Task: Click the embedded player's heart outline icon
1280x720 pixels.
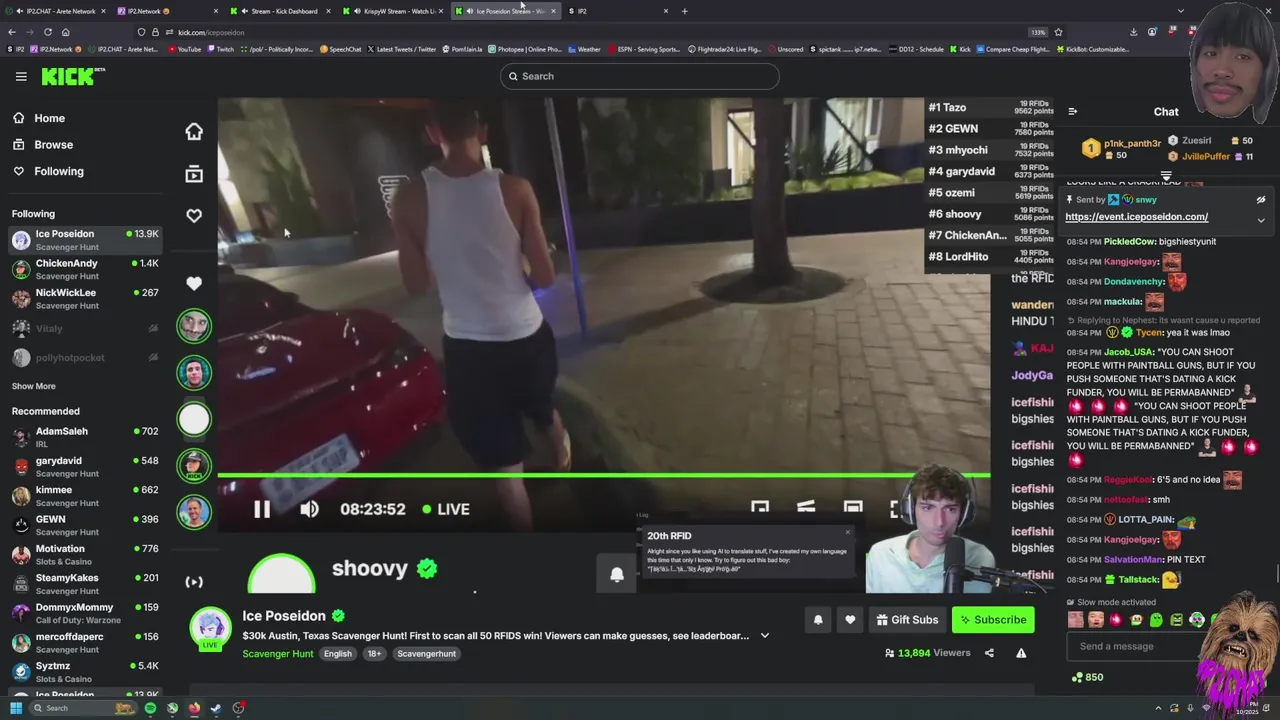Action: tap(194, 216)
